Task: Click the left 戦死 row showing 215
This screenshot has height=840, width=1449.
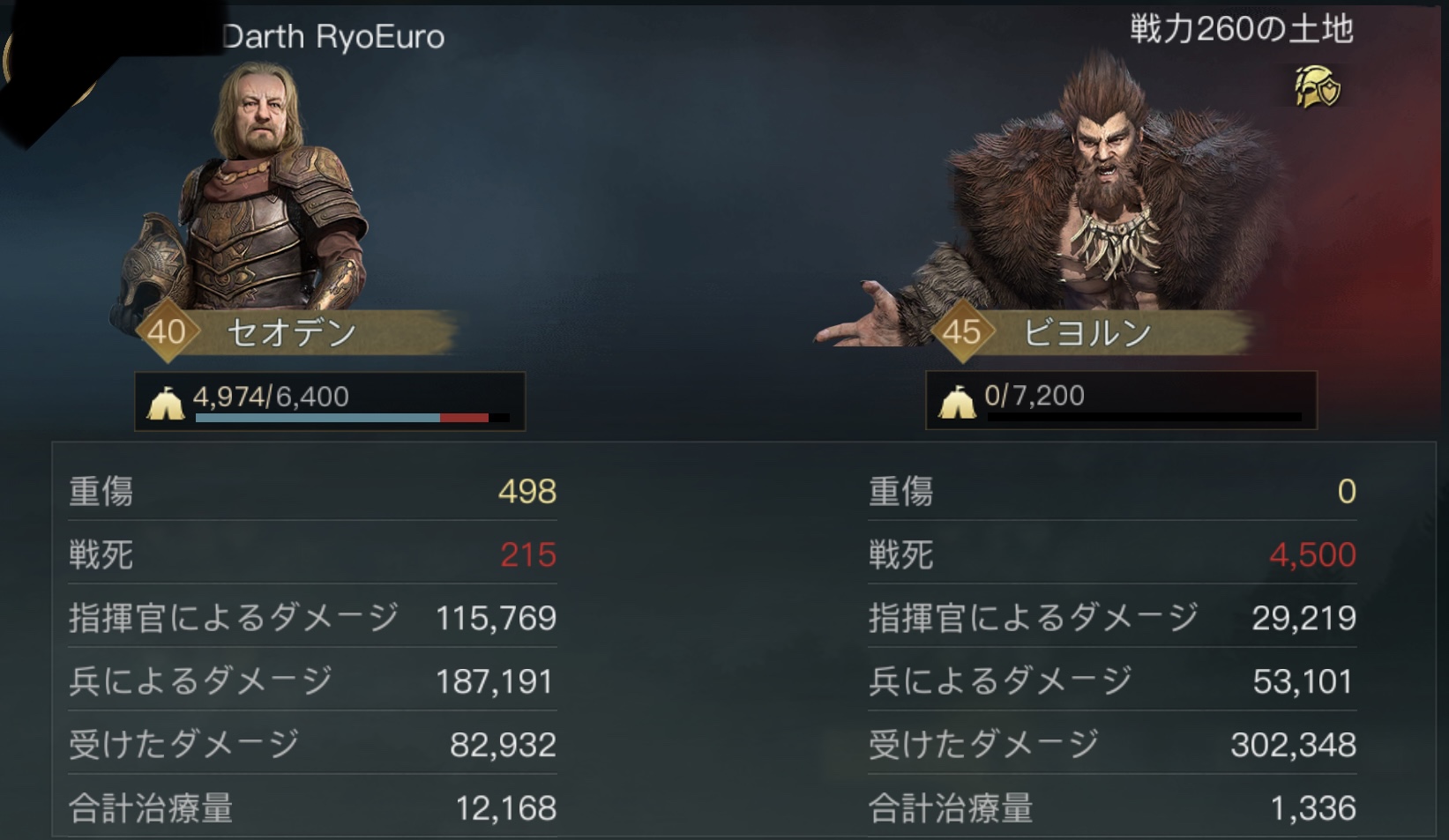Action: point(312,554)
